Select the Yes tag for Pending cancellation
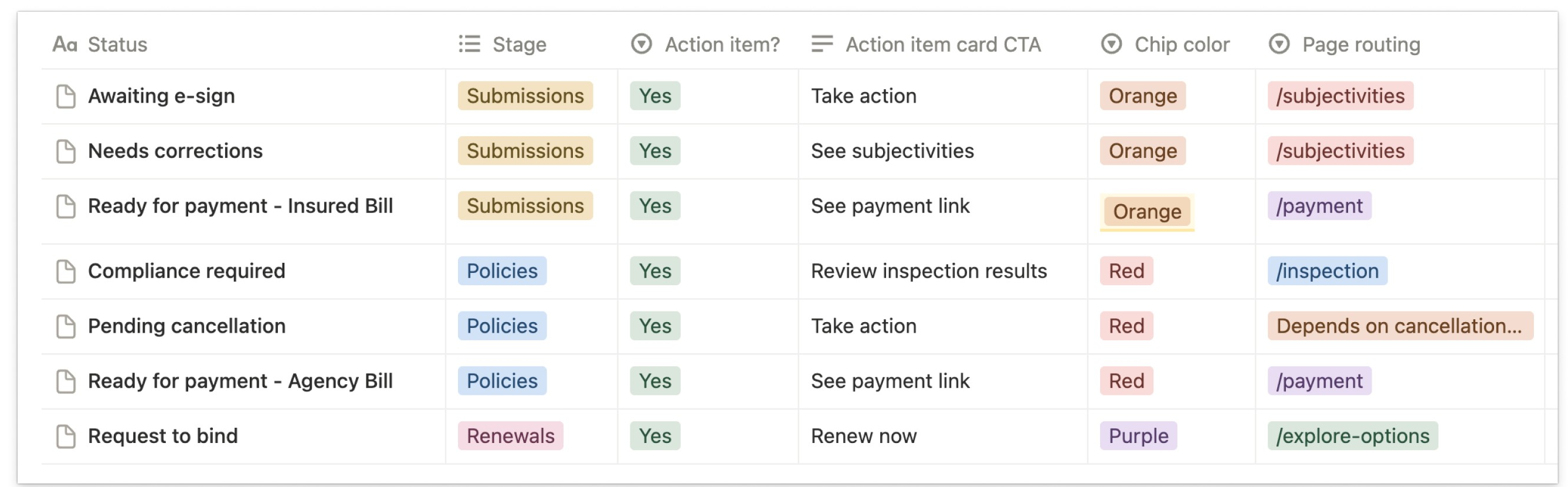The image size is (1568, 487). point(655,326)
